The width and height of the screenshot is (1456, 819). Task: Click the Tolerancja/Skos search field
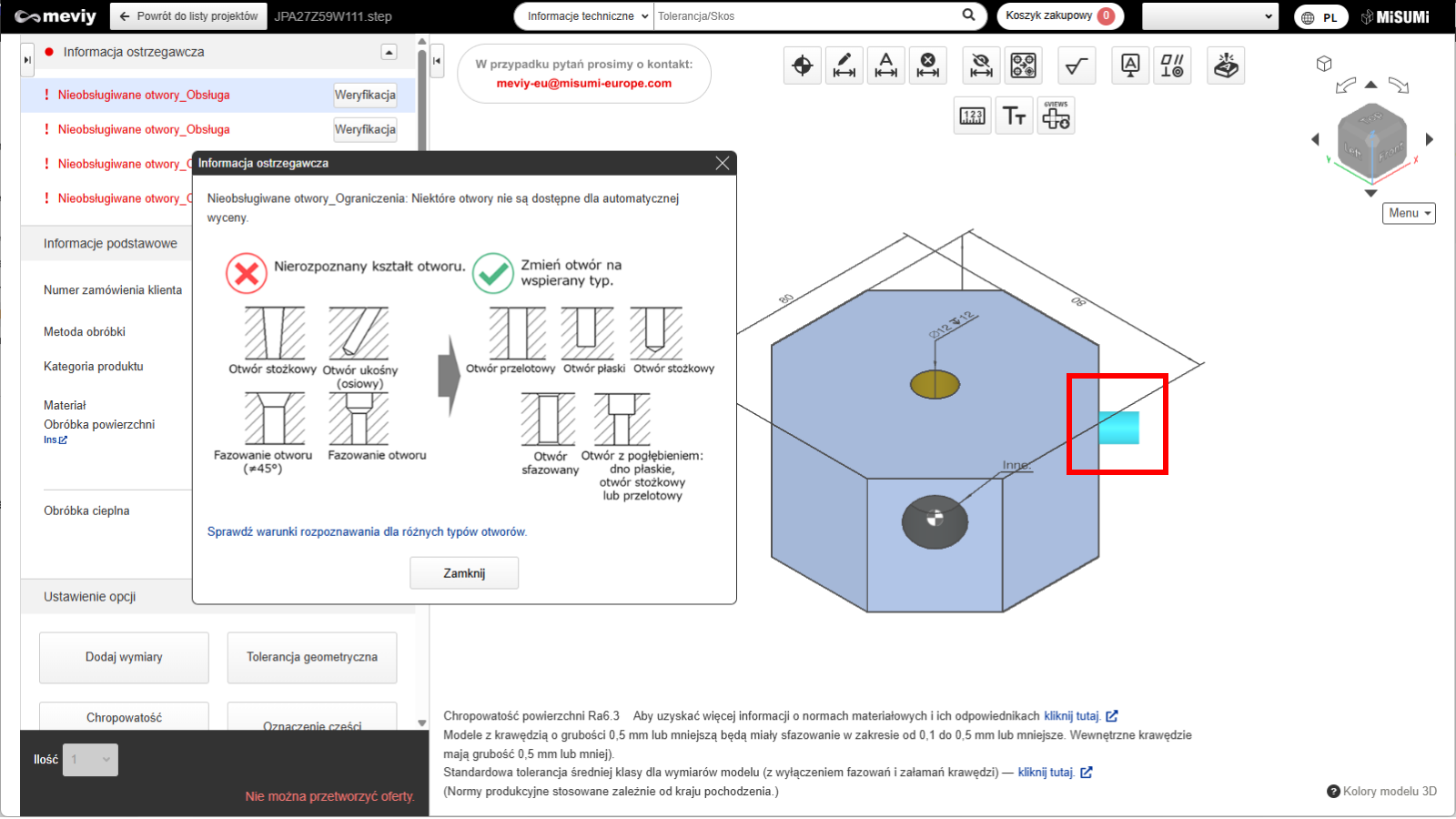click(x=805, y=16)
